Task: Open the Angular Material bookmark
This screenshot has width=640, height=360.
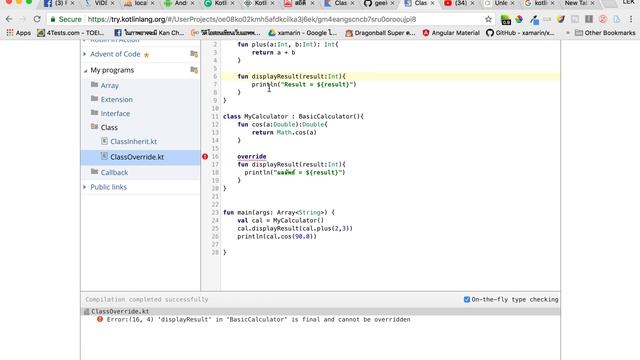Action: coord(451,33)
